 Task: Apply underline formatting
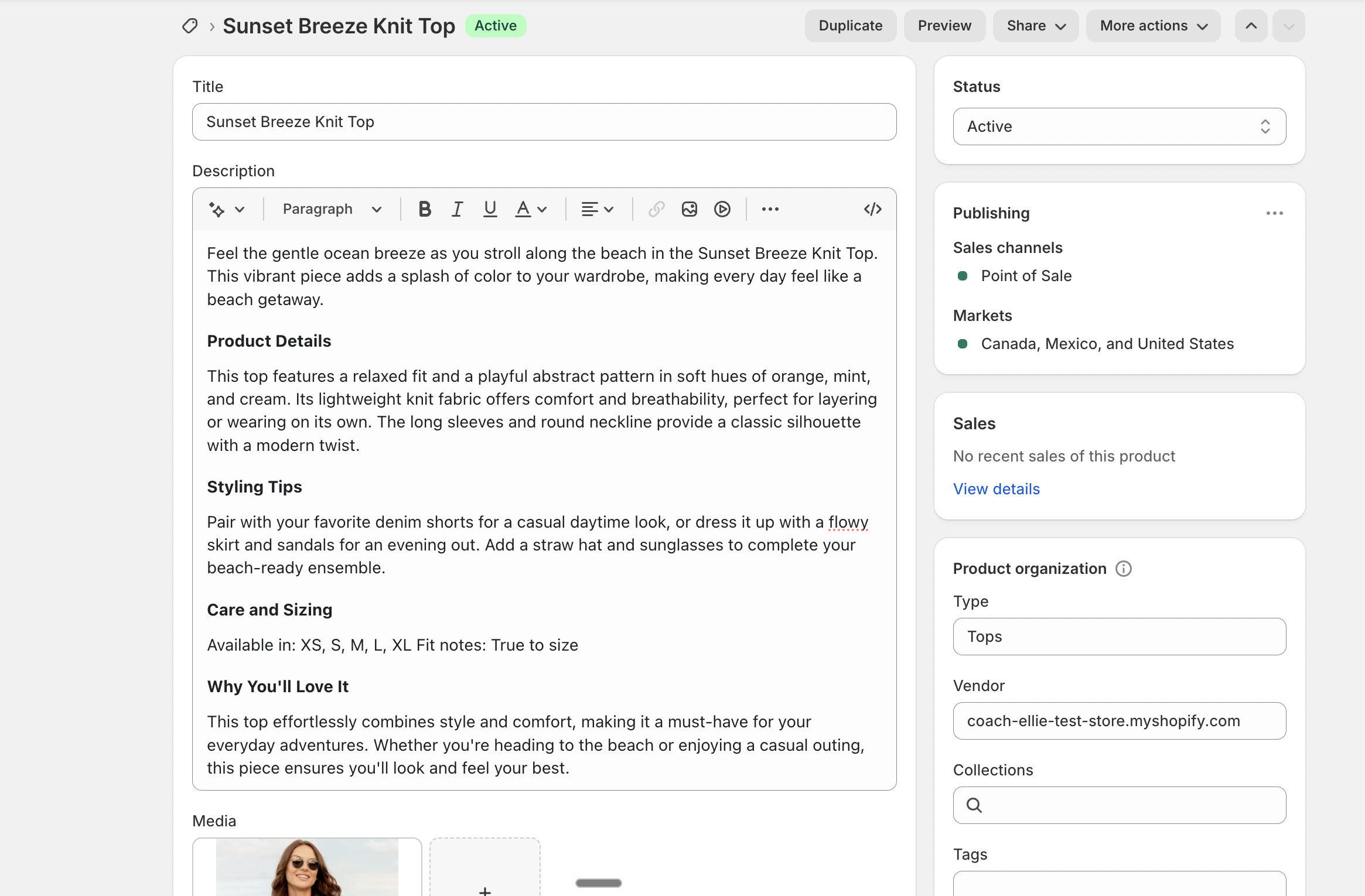point(490,209)
